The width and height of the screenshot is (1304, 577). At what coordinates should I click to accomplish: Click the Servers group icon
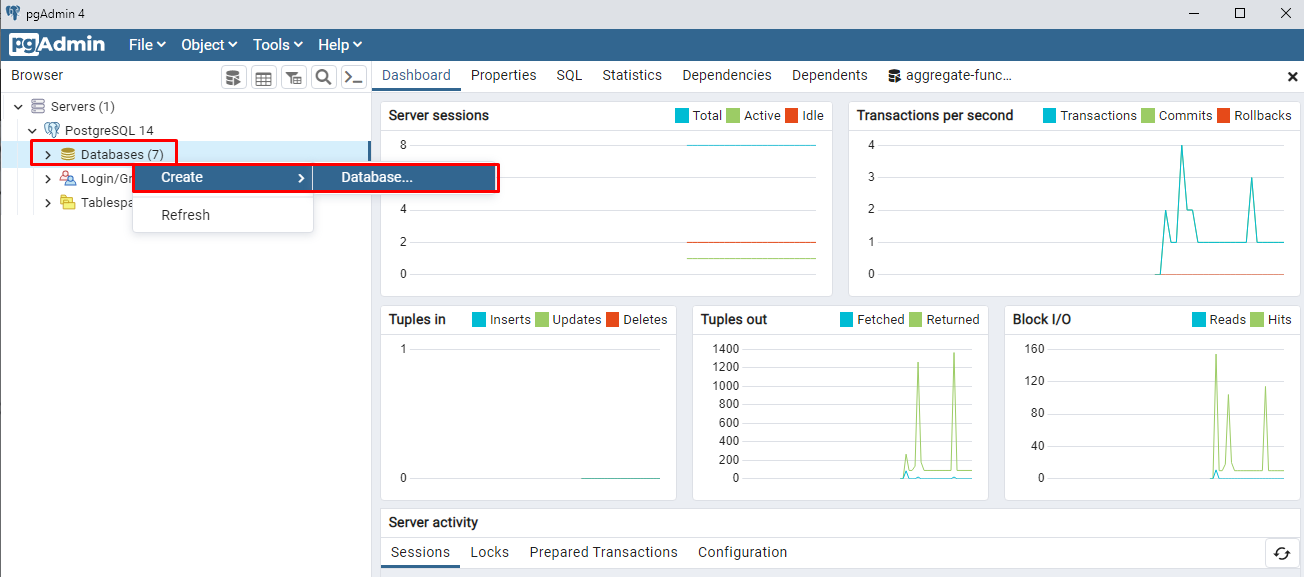(x=38, y=106)
